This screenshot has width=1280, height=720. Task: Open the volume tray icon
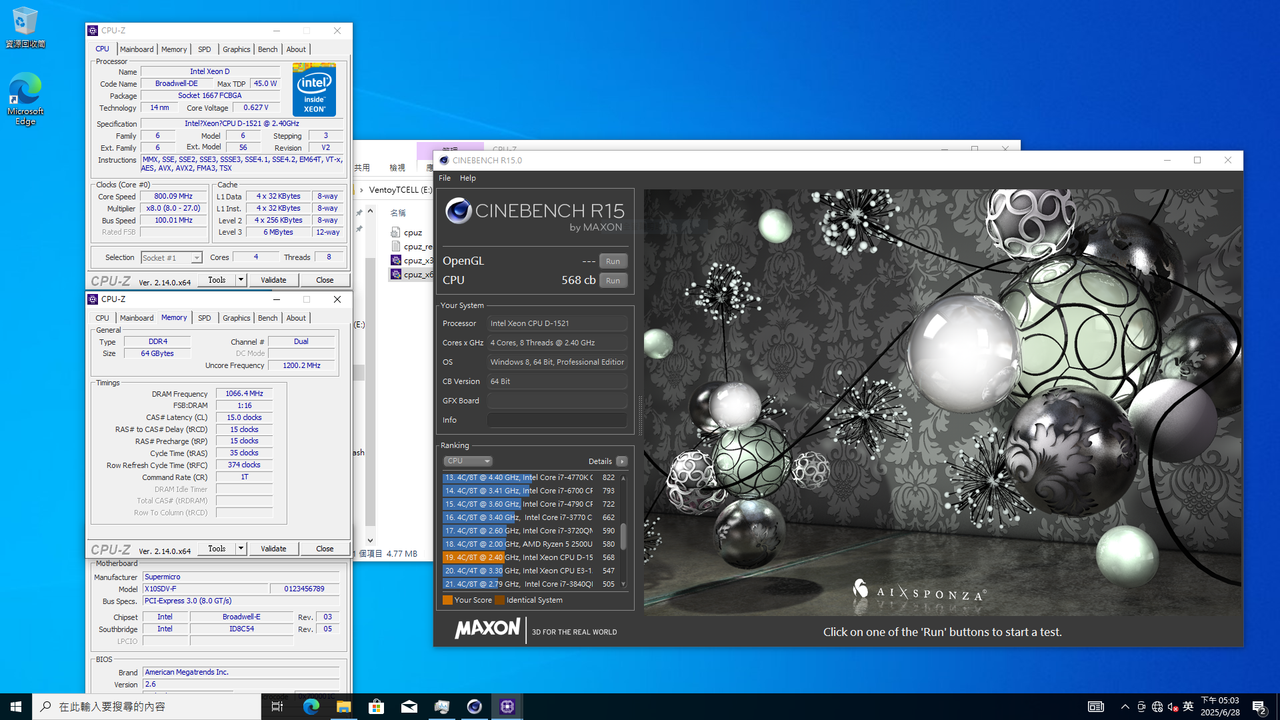click(1173, 707)
